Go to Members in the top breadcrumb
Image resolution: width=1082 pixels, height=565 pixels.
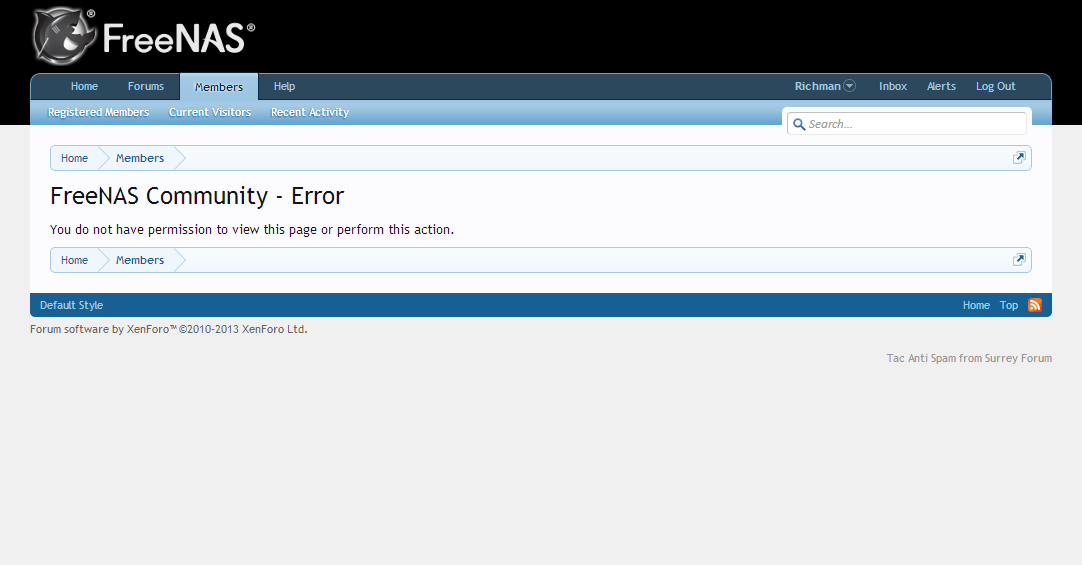[140, 158]
